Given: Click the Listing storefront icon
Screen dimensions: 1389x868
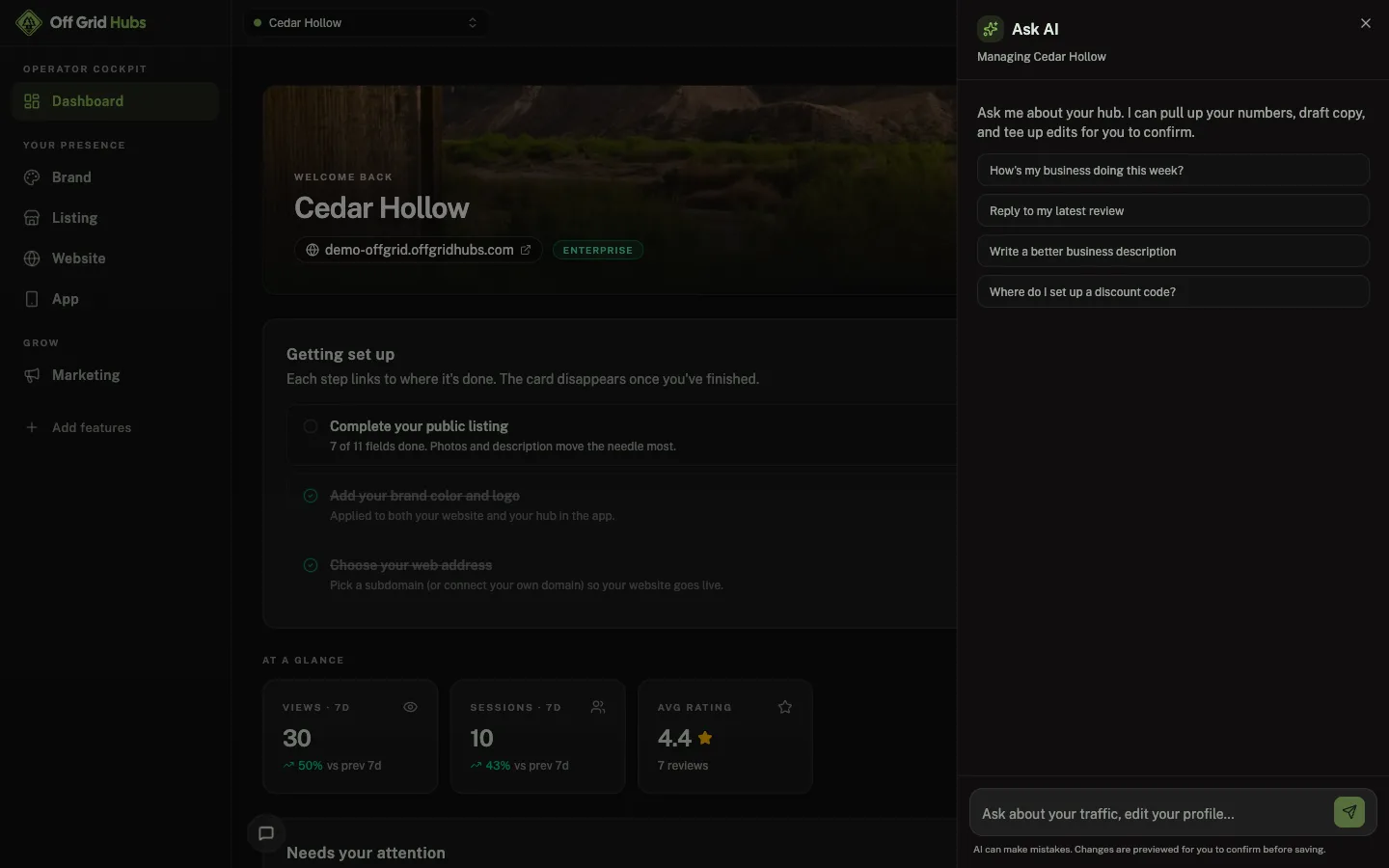Looking at the screenshot, I should coord(32,218).
